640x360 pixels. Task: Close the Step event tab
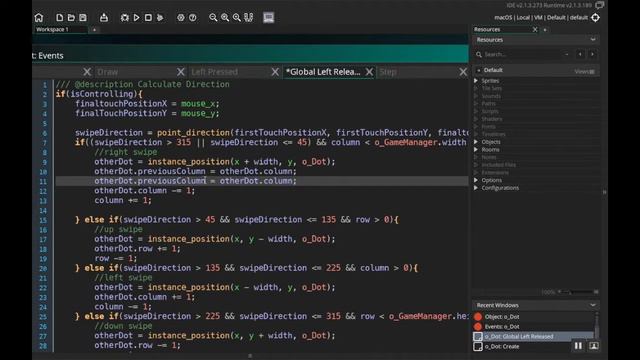pyautogui.click(x=463, y=72)
